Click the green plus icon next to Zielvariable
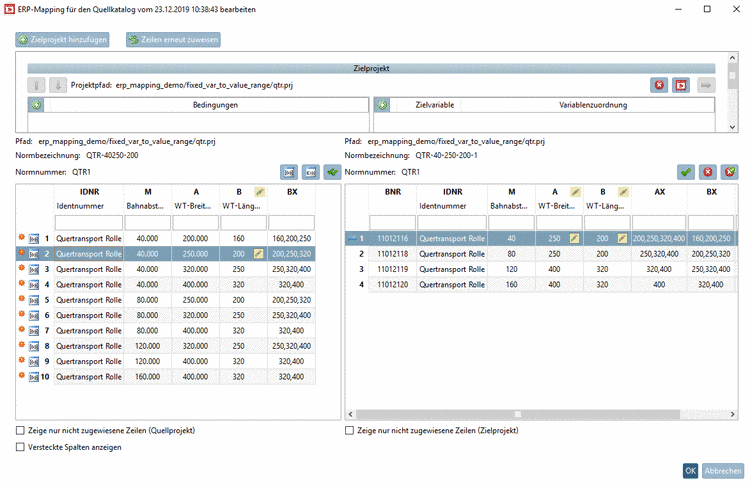The height and width of the screenshot is (485, 750). (x=382, y=105)
